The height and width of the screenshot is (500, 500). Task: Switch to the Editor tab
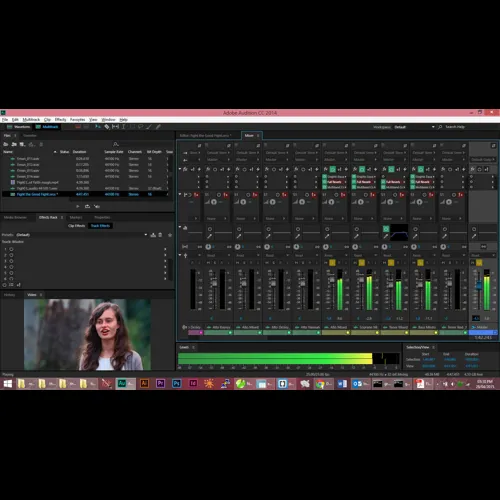205,136
